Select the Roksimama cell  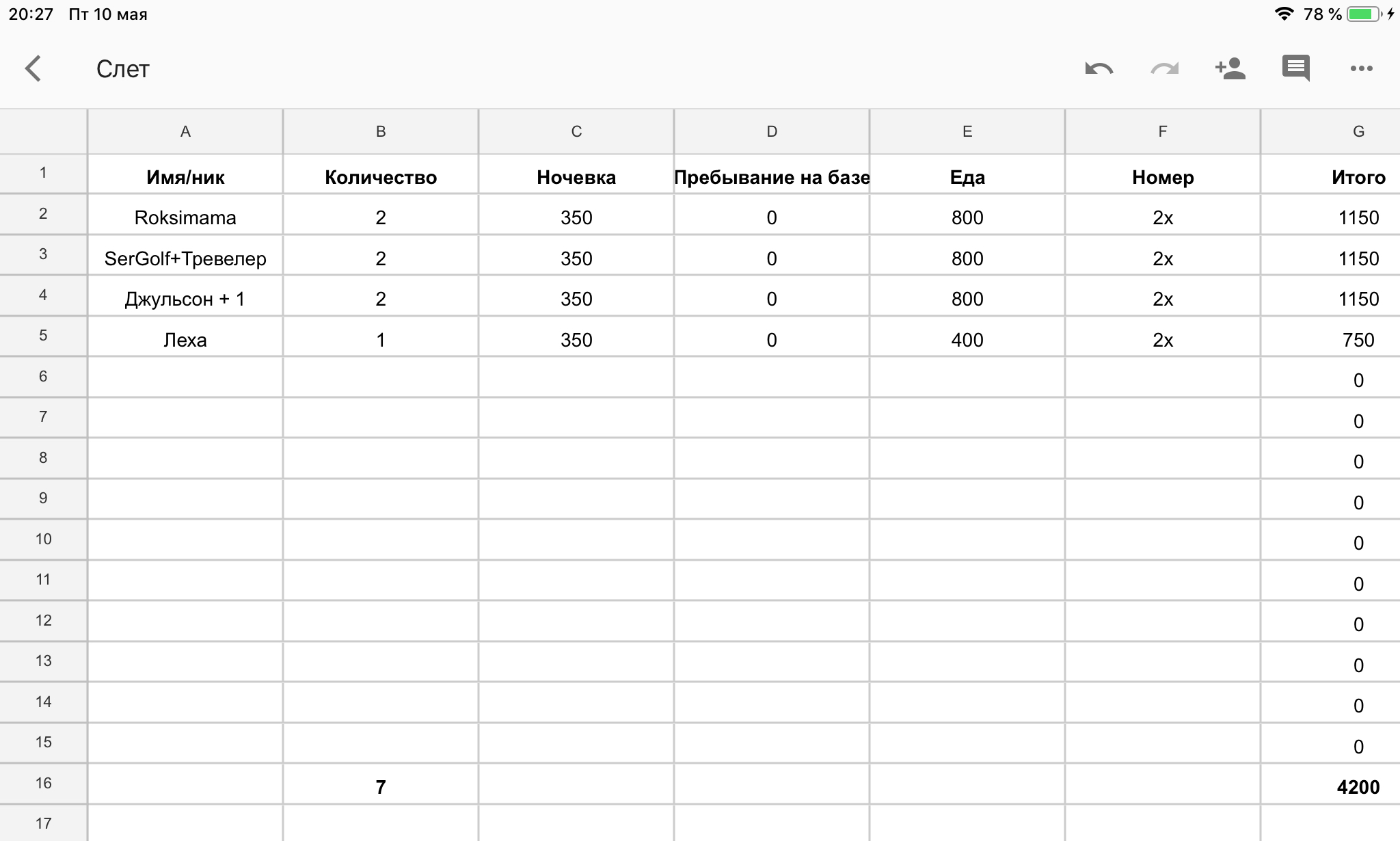[x=185, y=217]
